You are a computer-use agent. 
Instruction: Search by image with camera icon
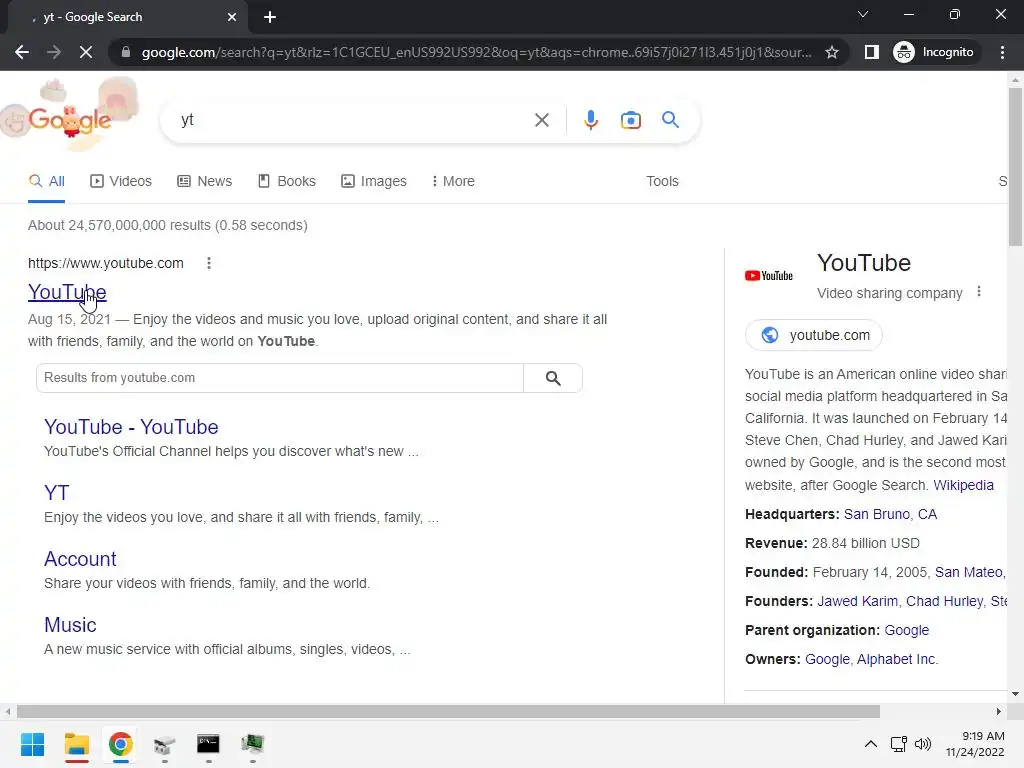click(x=630, y=120)
